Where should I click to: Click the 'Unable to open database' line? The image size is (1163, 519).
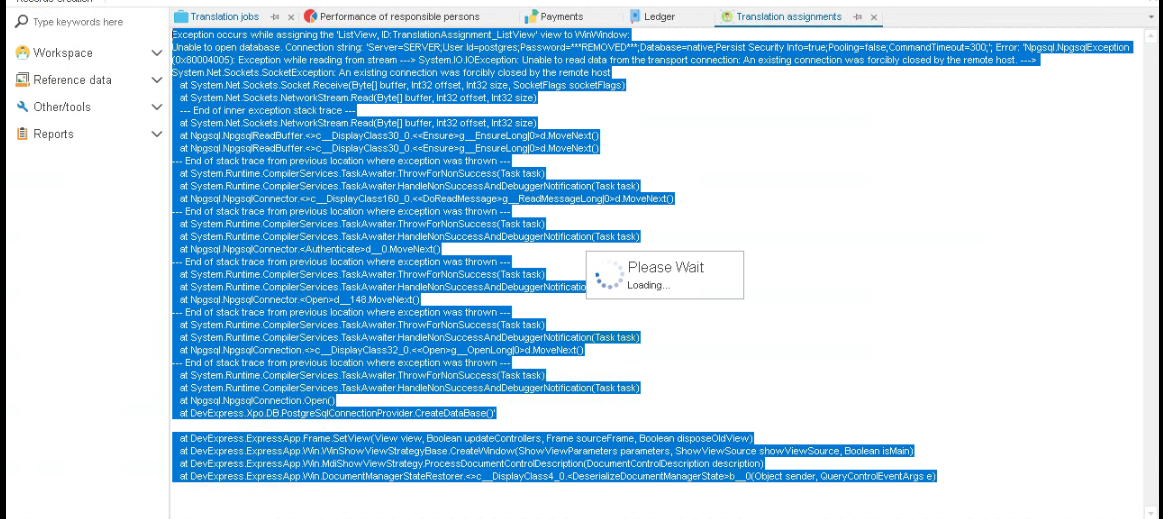(x=650, y=47)
